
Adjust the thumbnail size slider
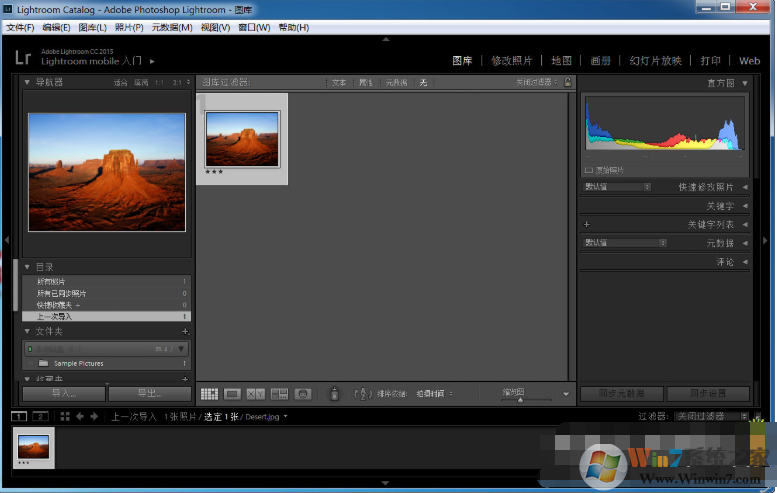tap(519, 399)
